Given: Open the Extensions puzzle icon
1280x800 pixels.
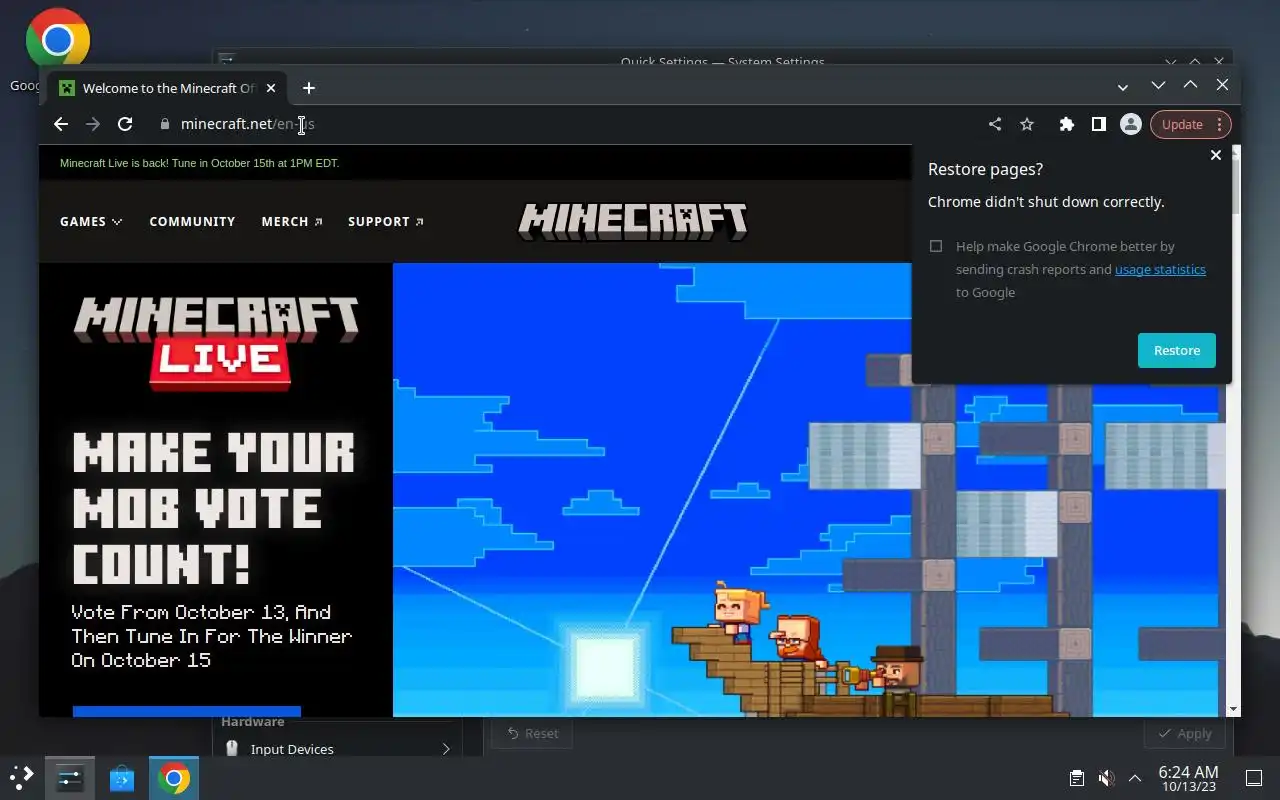Looking at the screenshot, I should 1067,124.
